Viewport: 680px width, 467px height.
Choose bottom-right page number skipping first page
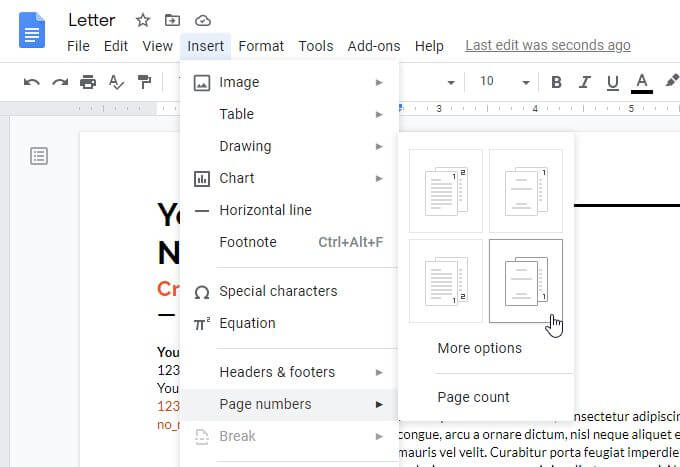[x=526, y=281]
